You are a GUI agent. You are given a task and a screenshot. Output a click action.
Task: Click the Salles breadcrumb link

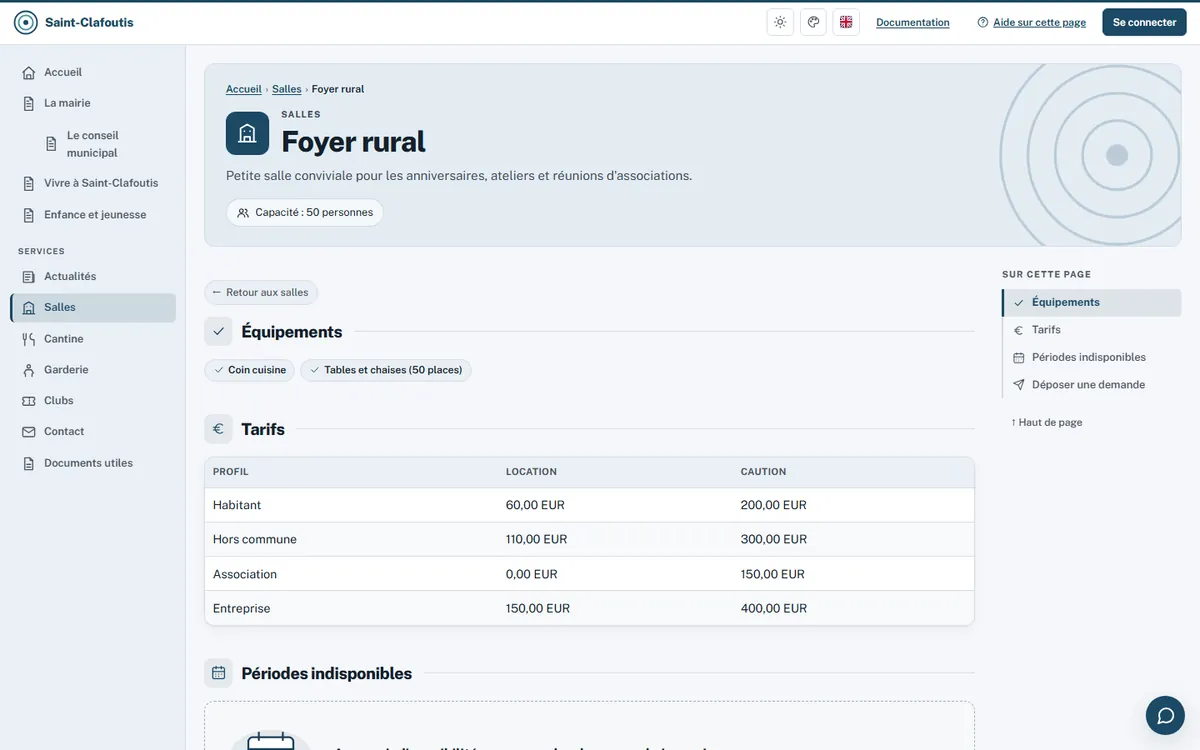tap(287, 89)
